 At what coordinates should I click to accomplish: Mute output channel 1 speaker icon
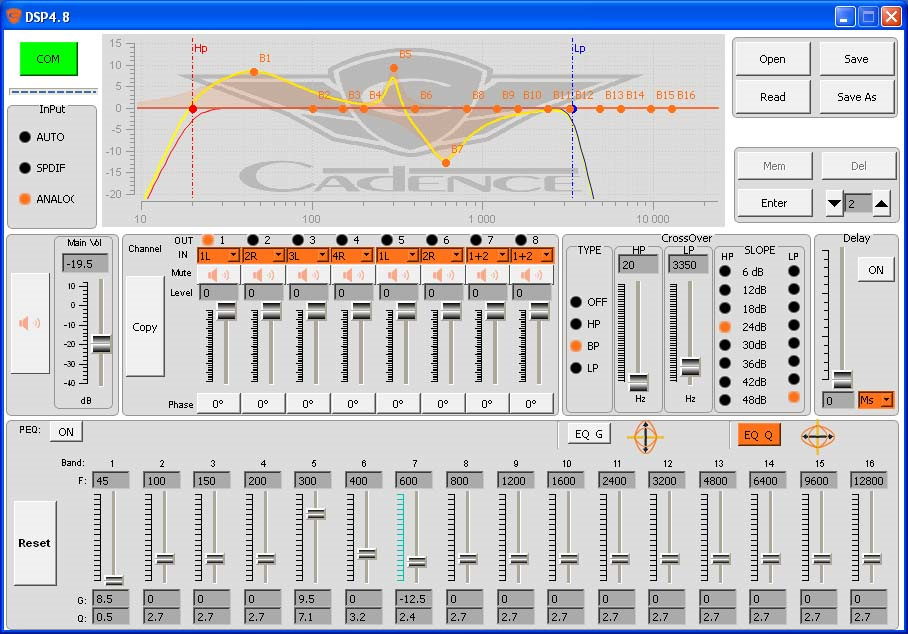pos(218,274)
